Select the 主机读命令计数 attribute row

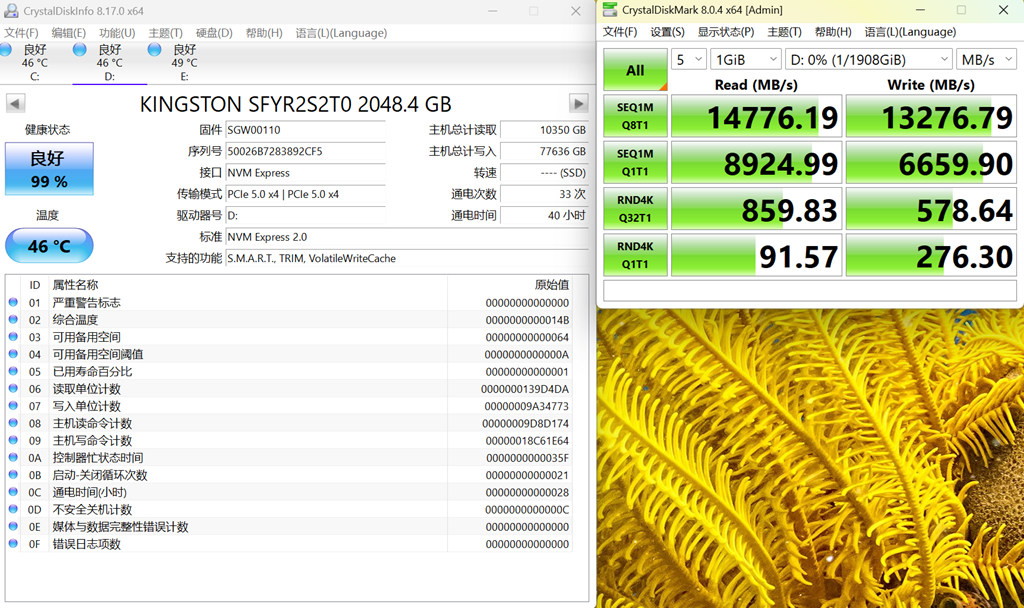(289, 423)
